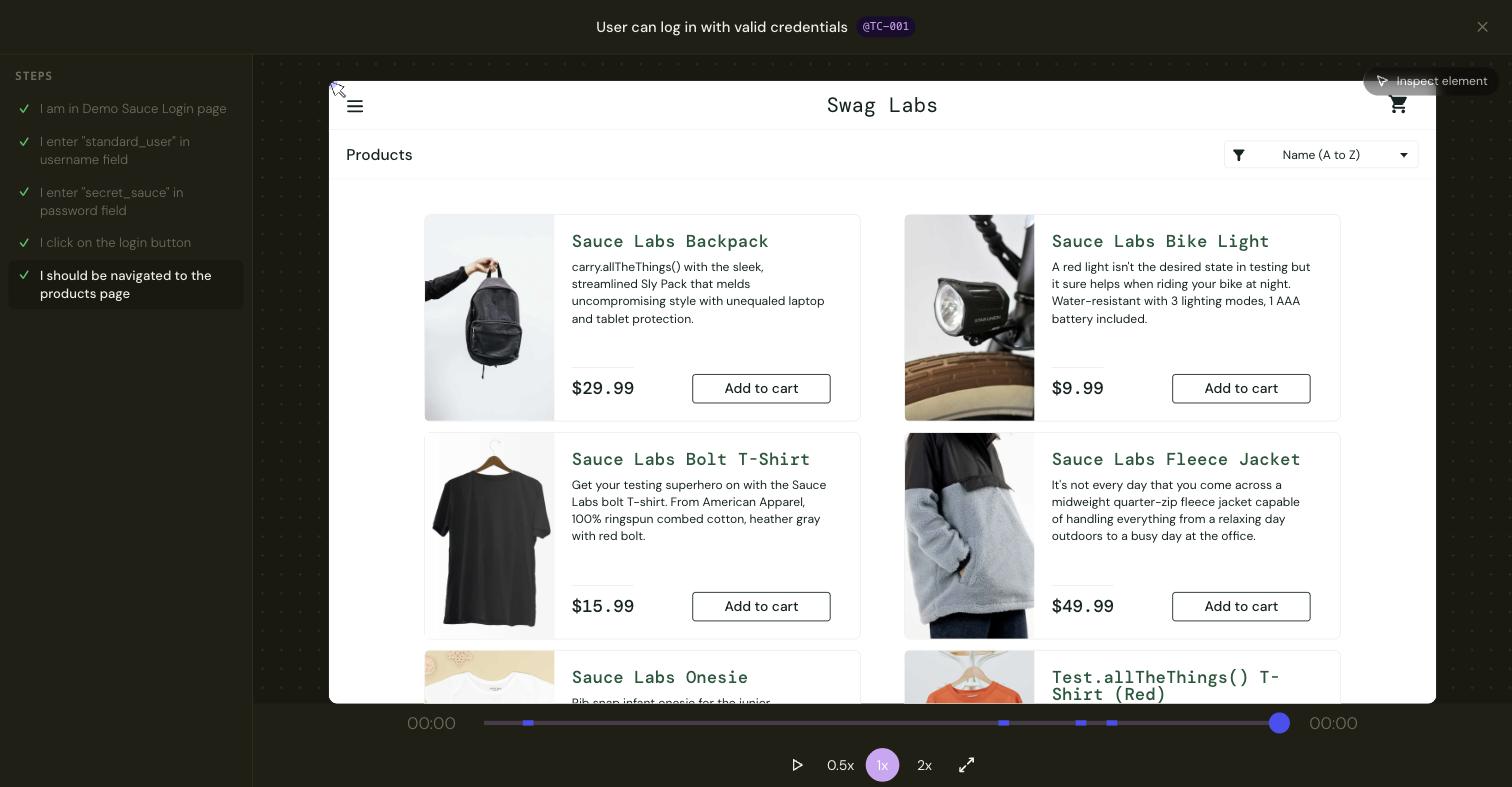Close the test case viewer
Screen dimensions: 1512x787
[1482, 27]
